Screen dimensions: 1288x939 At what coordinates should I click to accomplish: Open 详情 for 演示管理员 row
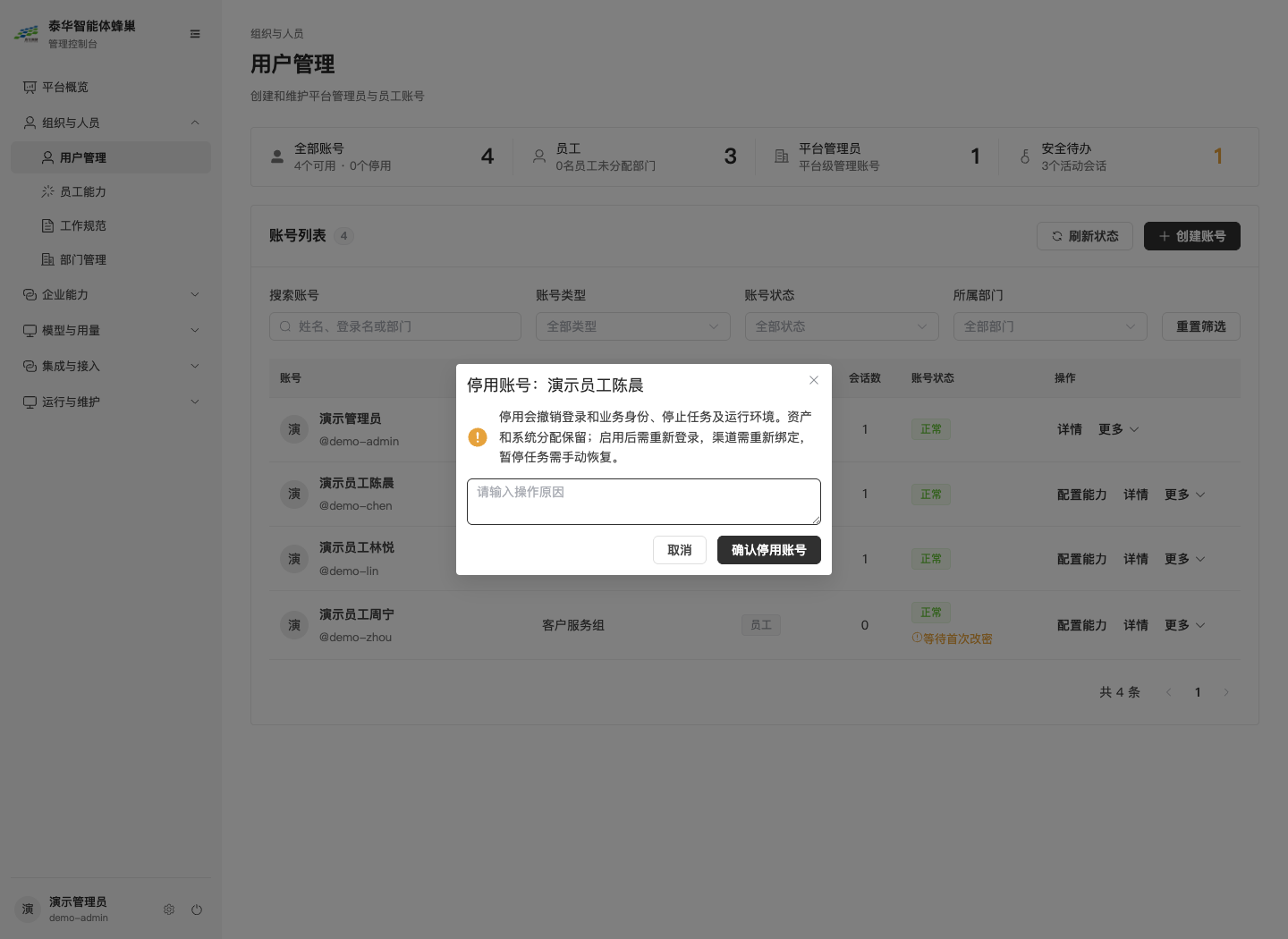pos(1070,429)
